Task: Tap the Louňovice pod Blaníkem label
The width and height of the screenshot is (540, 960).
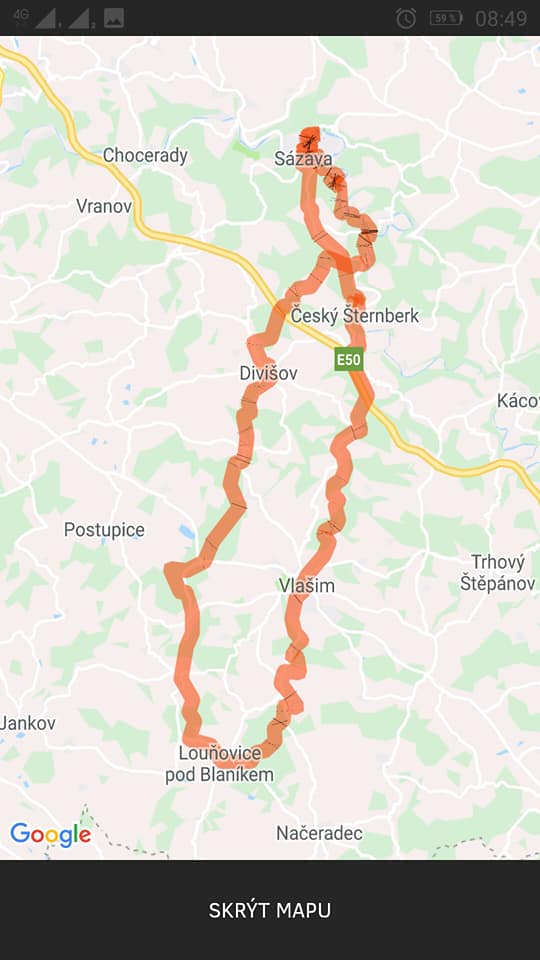Action: (x=219, y=764)
